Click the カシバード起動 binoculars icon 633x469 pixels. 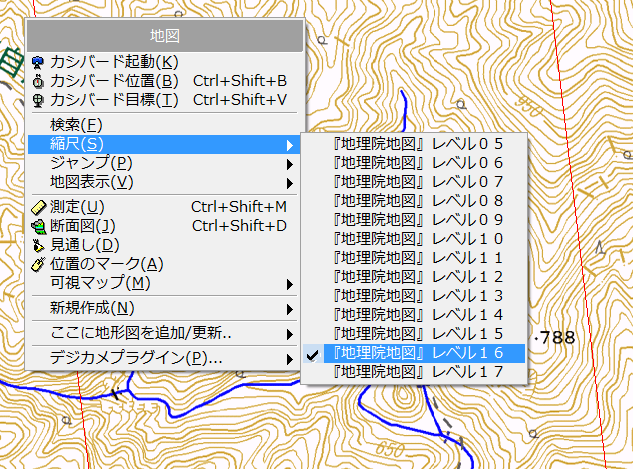coord(38,63)
